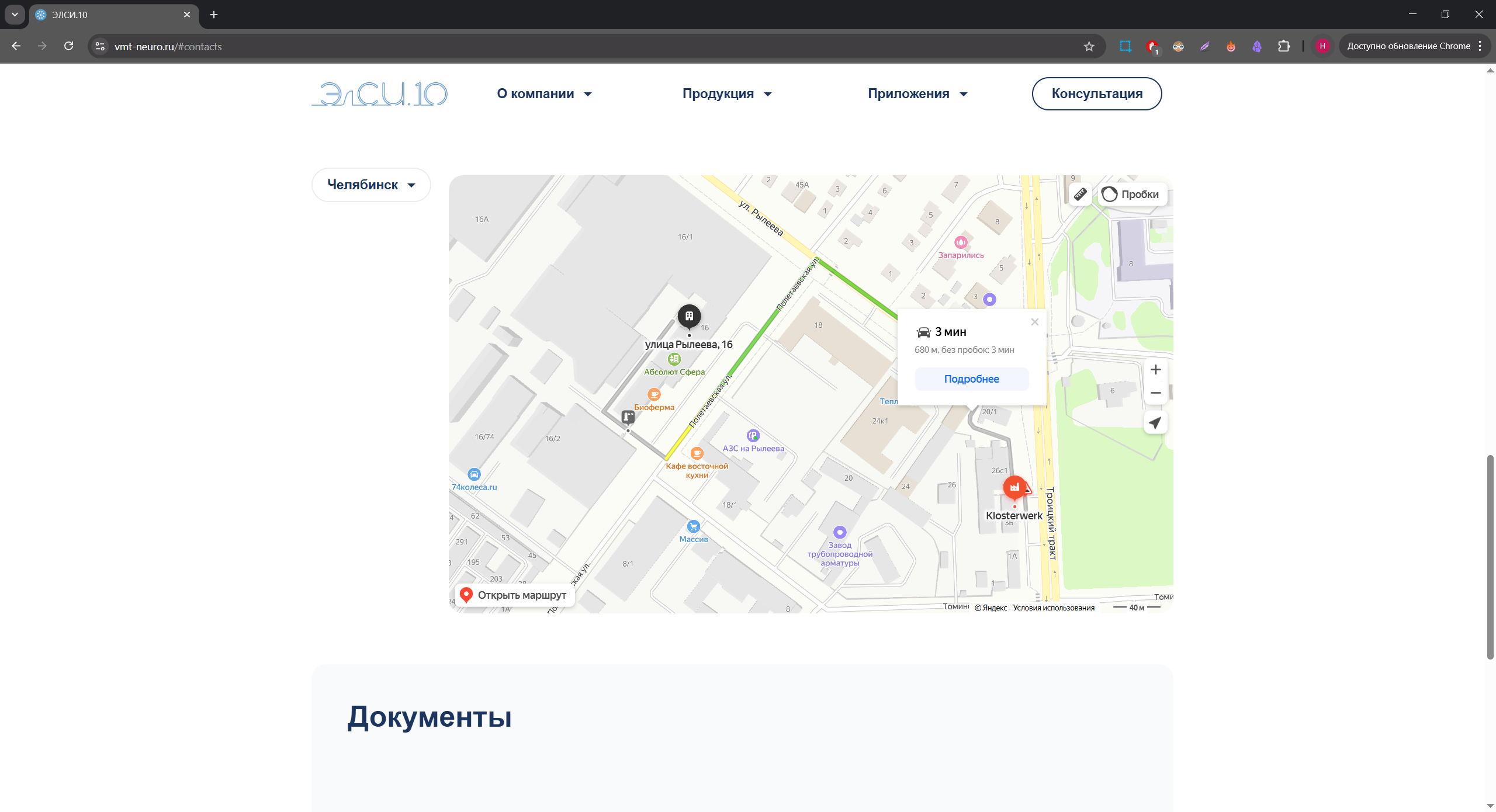Toggle the Пробки traffic layer
This screenshot has width=1496, height=812.
[x=1132, y=194]
